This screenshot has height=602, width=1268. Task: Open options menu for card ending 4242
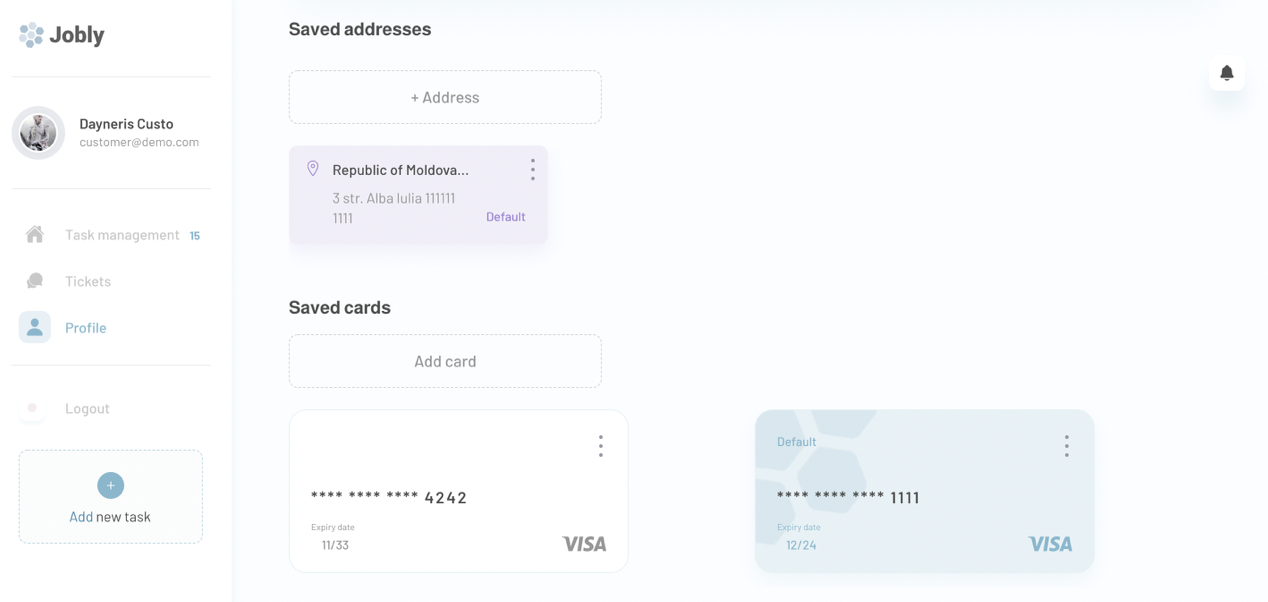(x=601, y=446)
